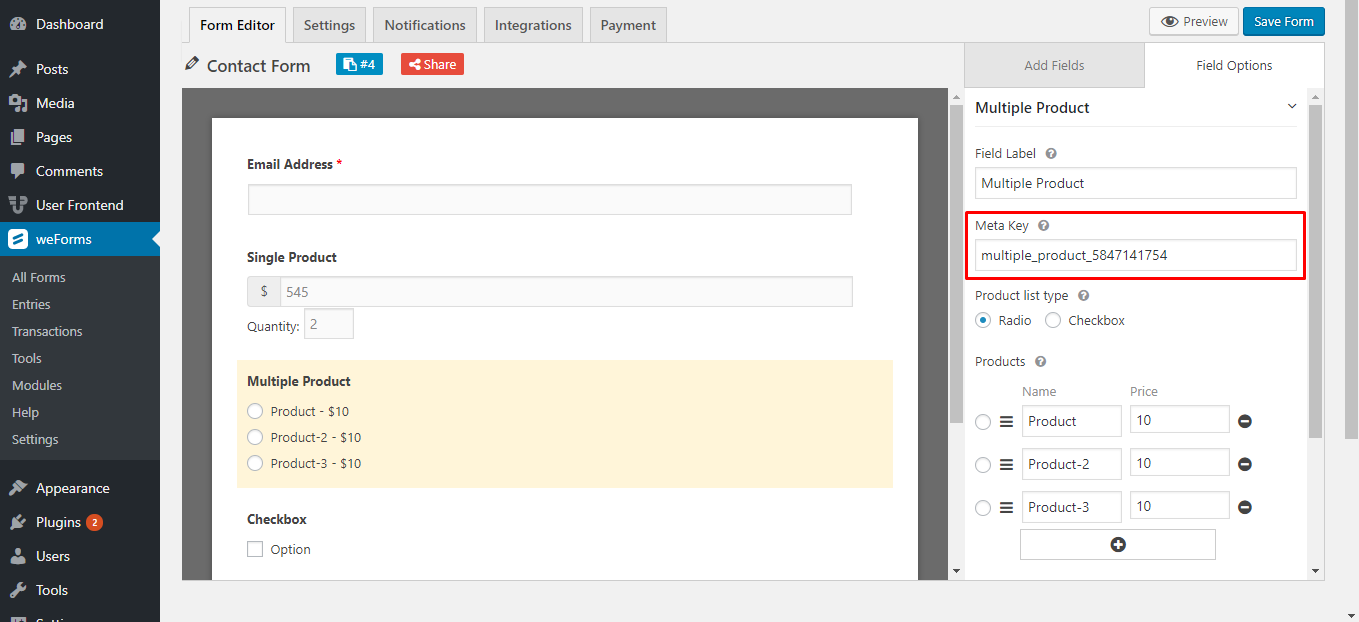The image size is (1359, 622).
Task: Open the Add Fields tab
Action: pyautogui.click(x=1054, y=65)
